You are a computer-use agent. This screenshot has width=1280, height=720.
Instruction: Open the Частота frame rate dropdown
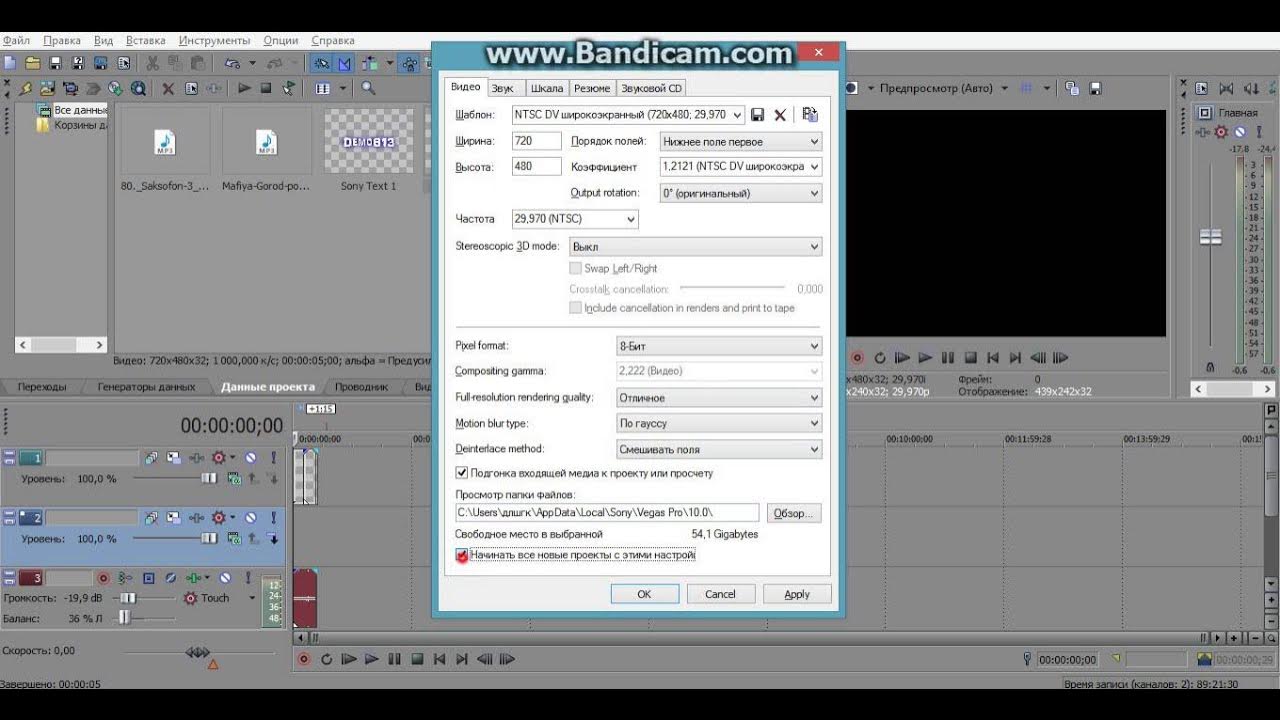coord(574,219)
